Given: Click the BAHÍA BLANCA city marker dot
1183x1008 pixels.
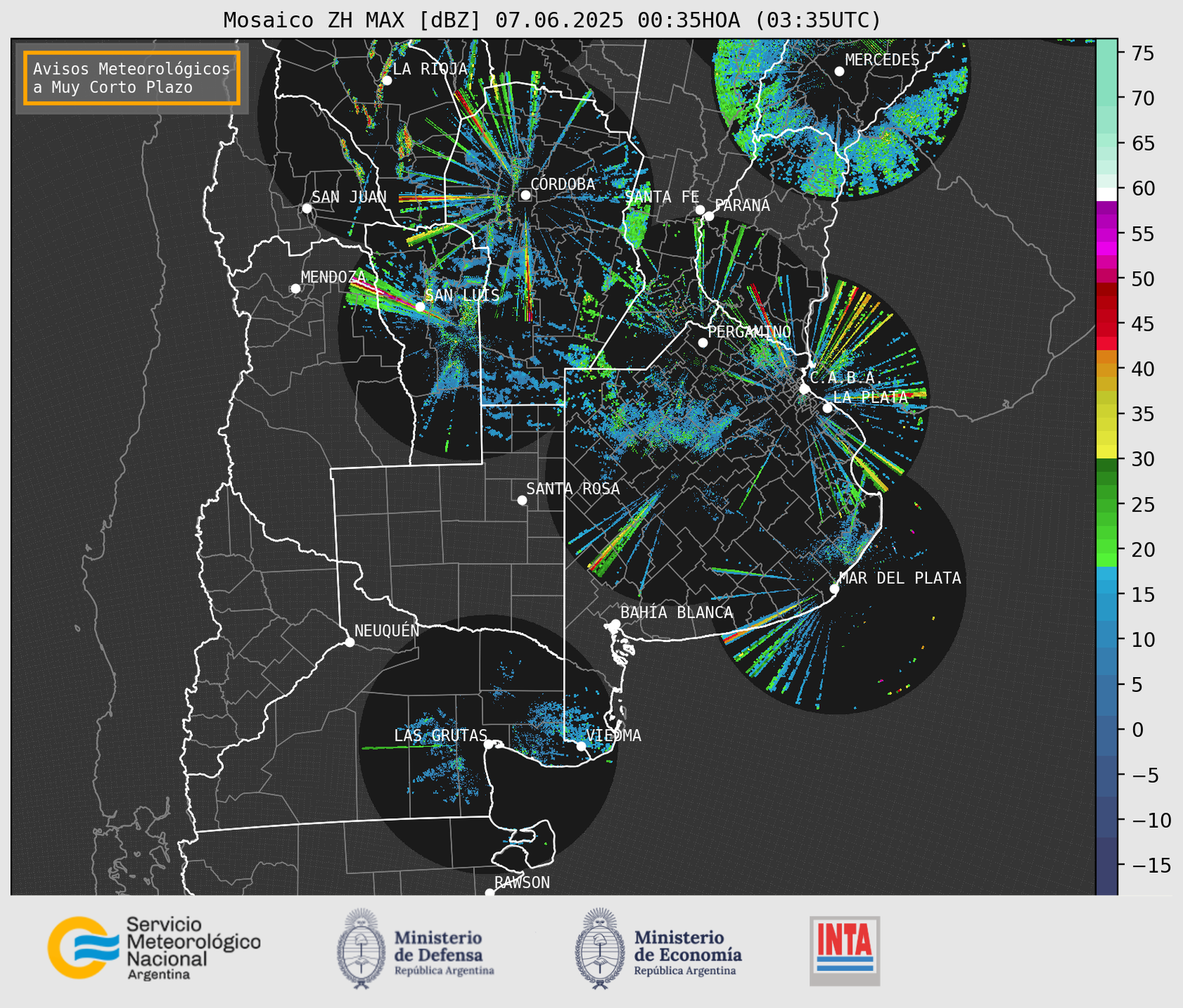Looking at the screenshot, I should tap(615, 624).
